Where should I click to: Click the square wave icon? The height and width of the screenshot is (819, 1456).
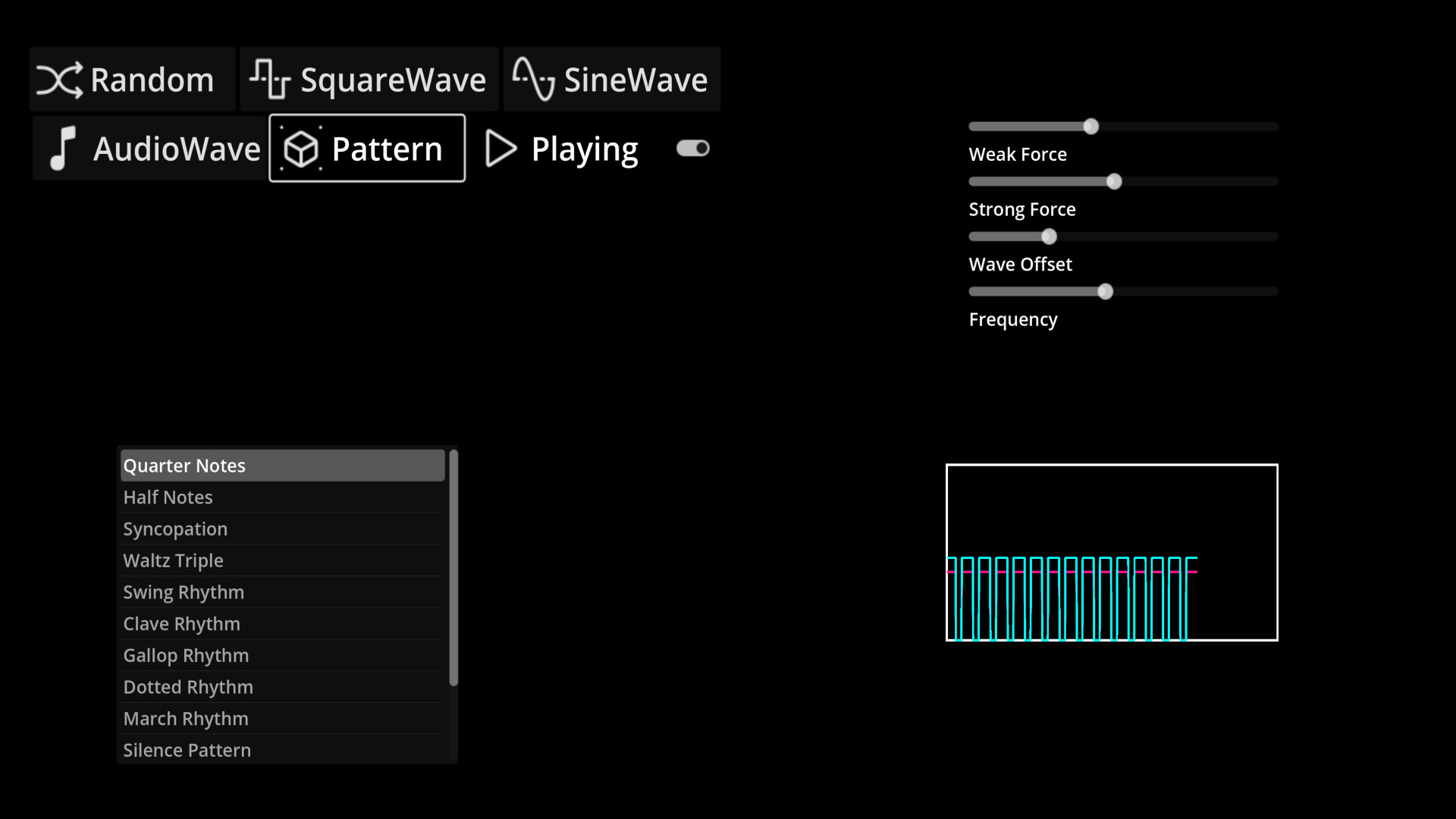tap(269, 79)
